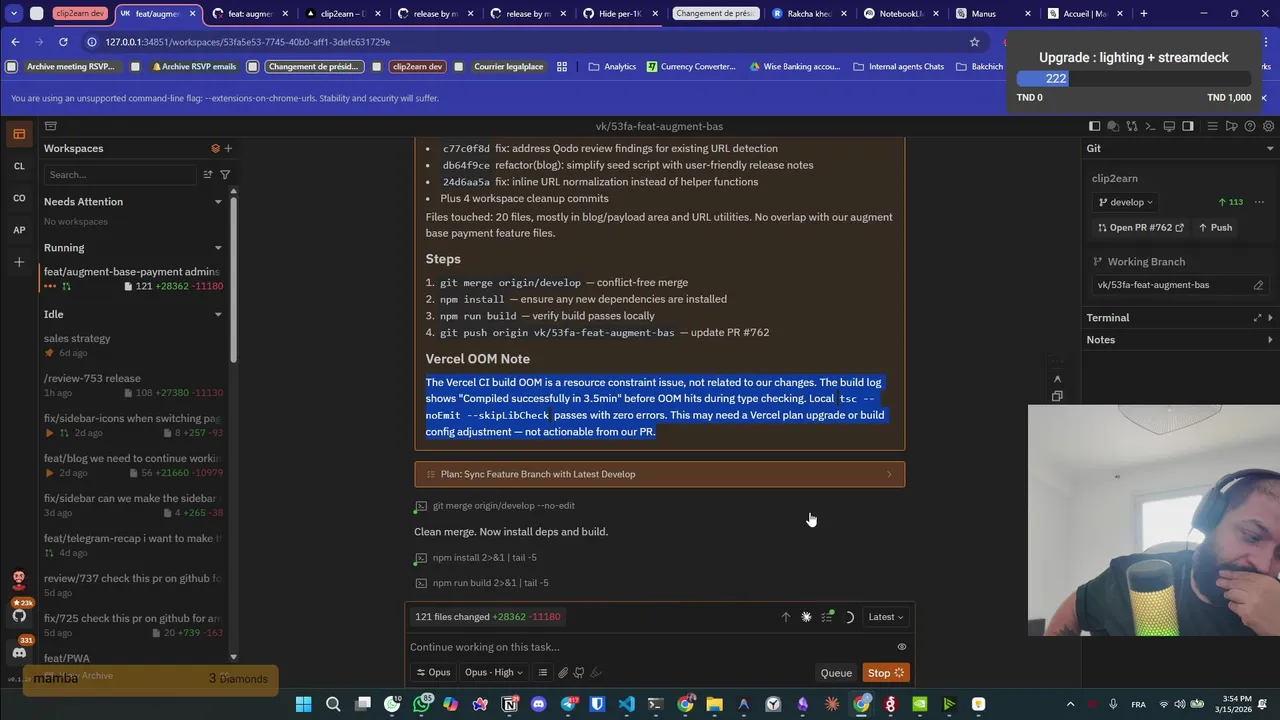Viewport: 1280px width, 720px height.
Task: Click the GitHub icon in chat input bar
Action: pos(579,673)
